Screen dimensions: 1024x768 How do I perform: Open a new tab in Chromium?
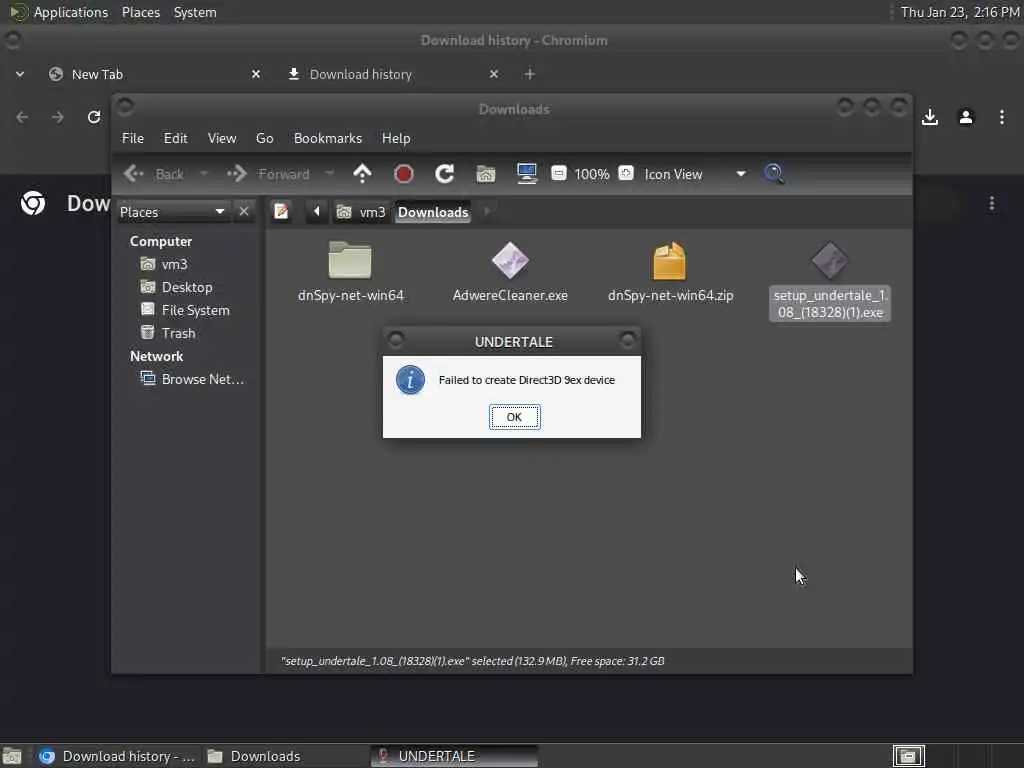530,74
